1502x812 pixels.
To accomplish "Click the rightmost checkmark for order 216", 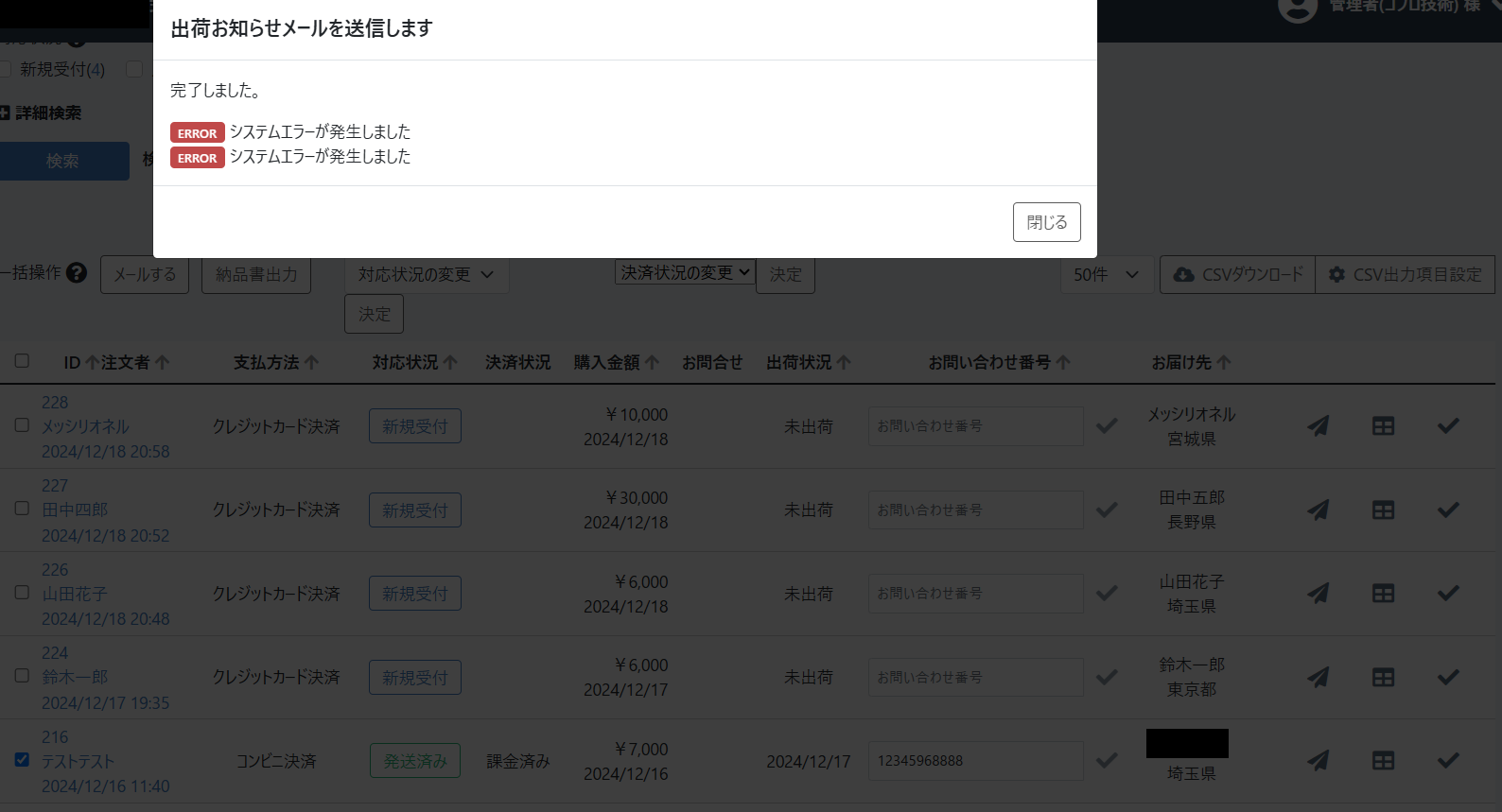I will (x=1448, y=761).
